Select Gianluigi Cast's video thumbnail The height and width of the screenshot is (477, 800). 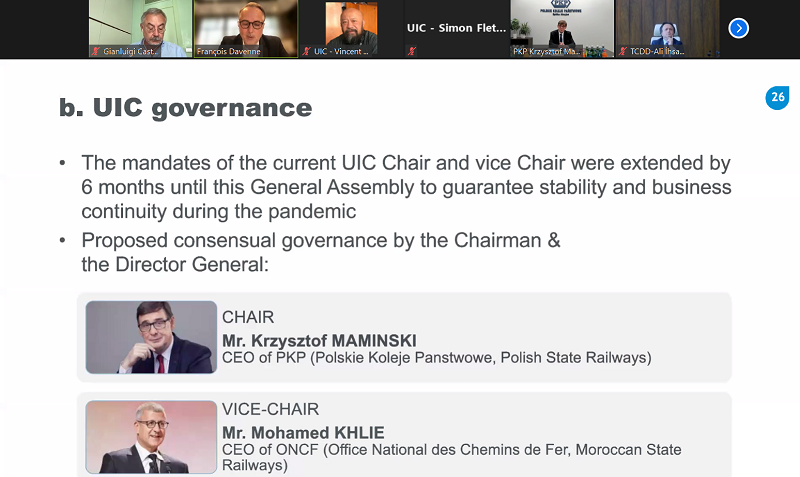click(x=140, y=29)
